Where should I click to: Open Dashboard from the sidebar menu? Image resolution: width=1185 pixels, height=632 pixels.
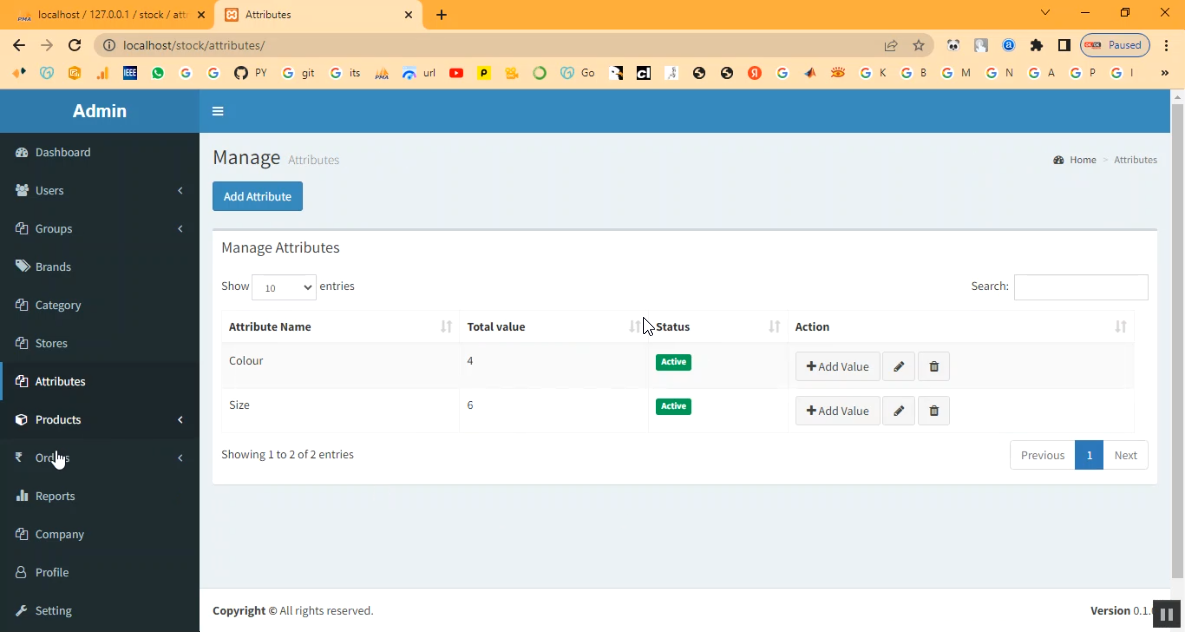(x=63, y=152)
